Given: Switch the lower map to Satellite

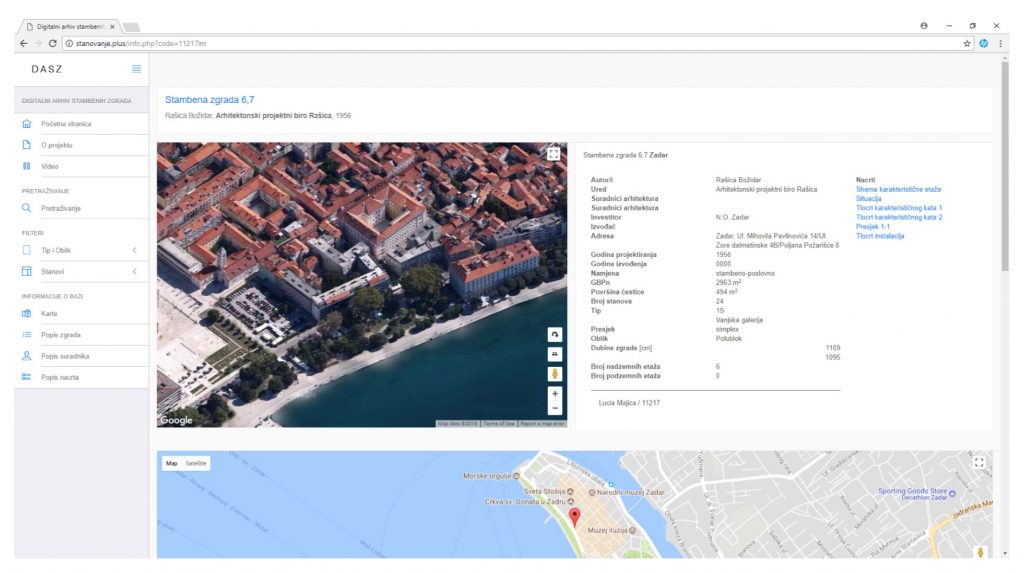Looking at the screenshot, I should point(196,463).
